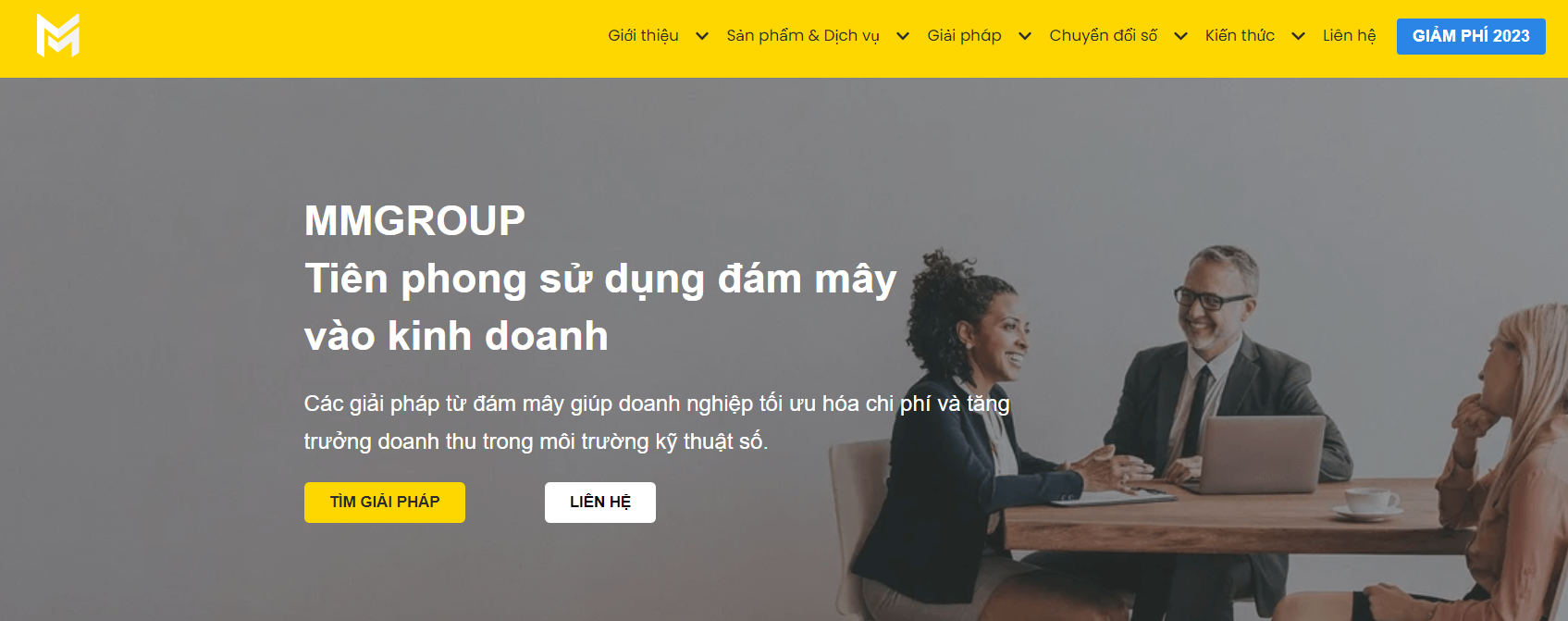Image resolution: width=1568 pixels, height=621 pixels.
Task: Click the MMGROUP logo icon
Action: pyautogui.click(x=57, y=35)
